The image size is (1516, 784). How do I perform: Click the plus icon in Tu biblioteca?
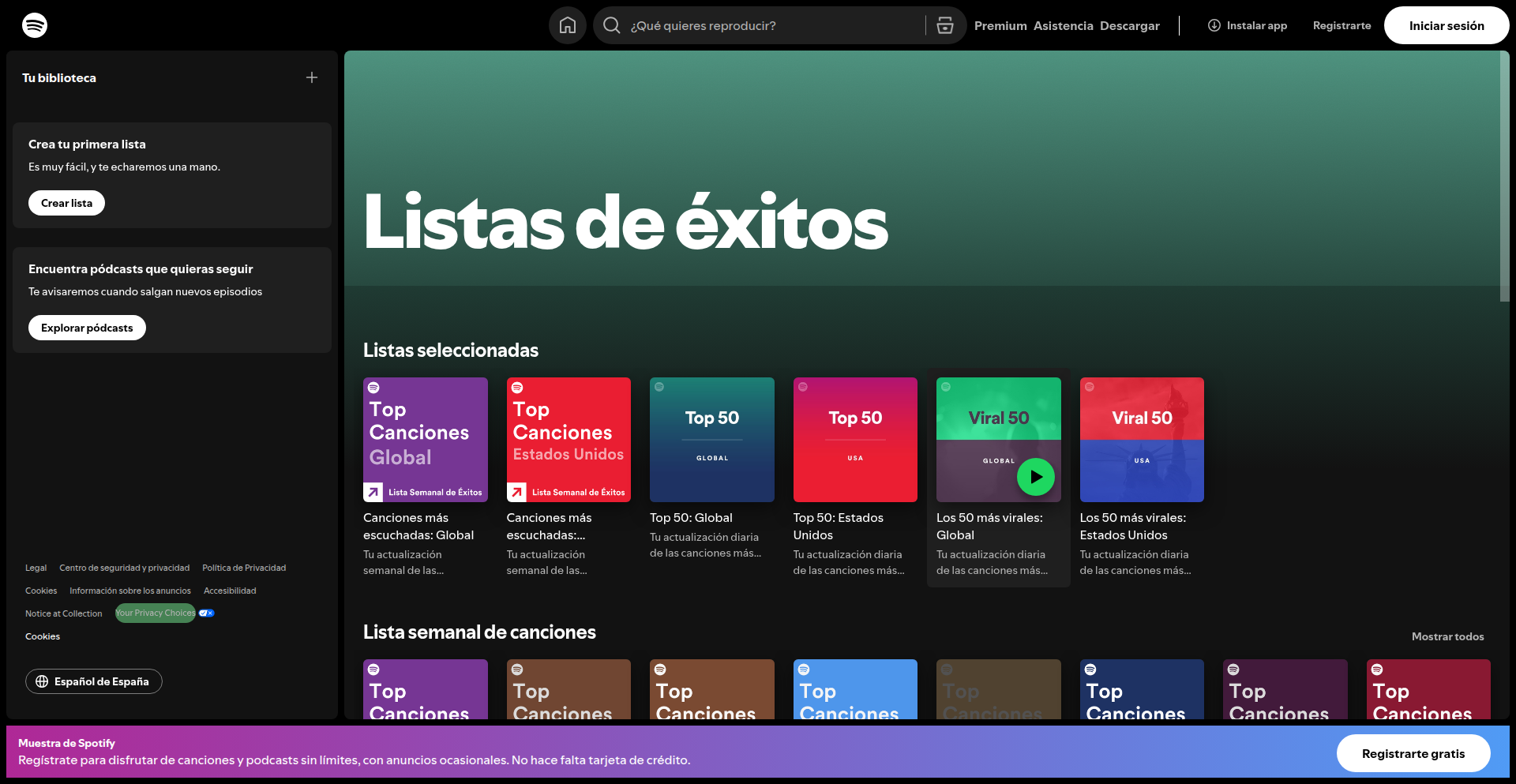[312, 77]
